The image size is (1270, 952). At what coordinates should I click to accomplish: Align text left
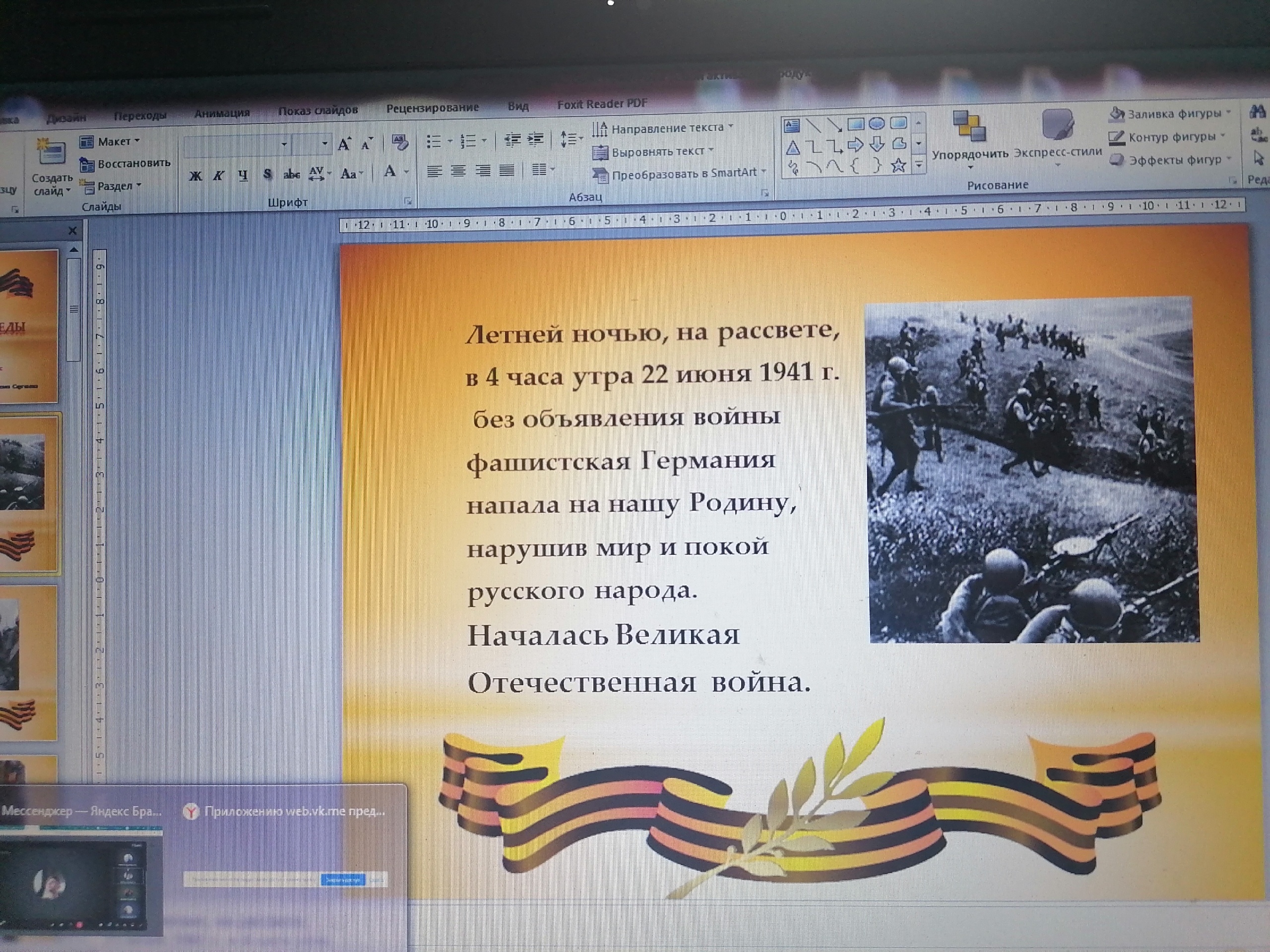[435, 171]
